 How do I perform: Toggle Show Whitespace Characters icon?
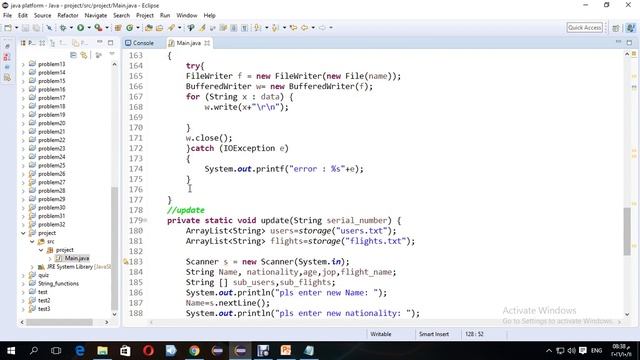point(244,28)
